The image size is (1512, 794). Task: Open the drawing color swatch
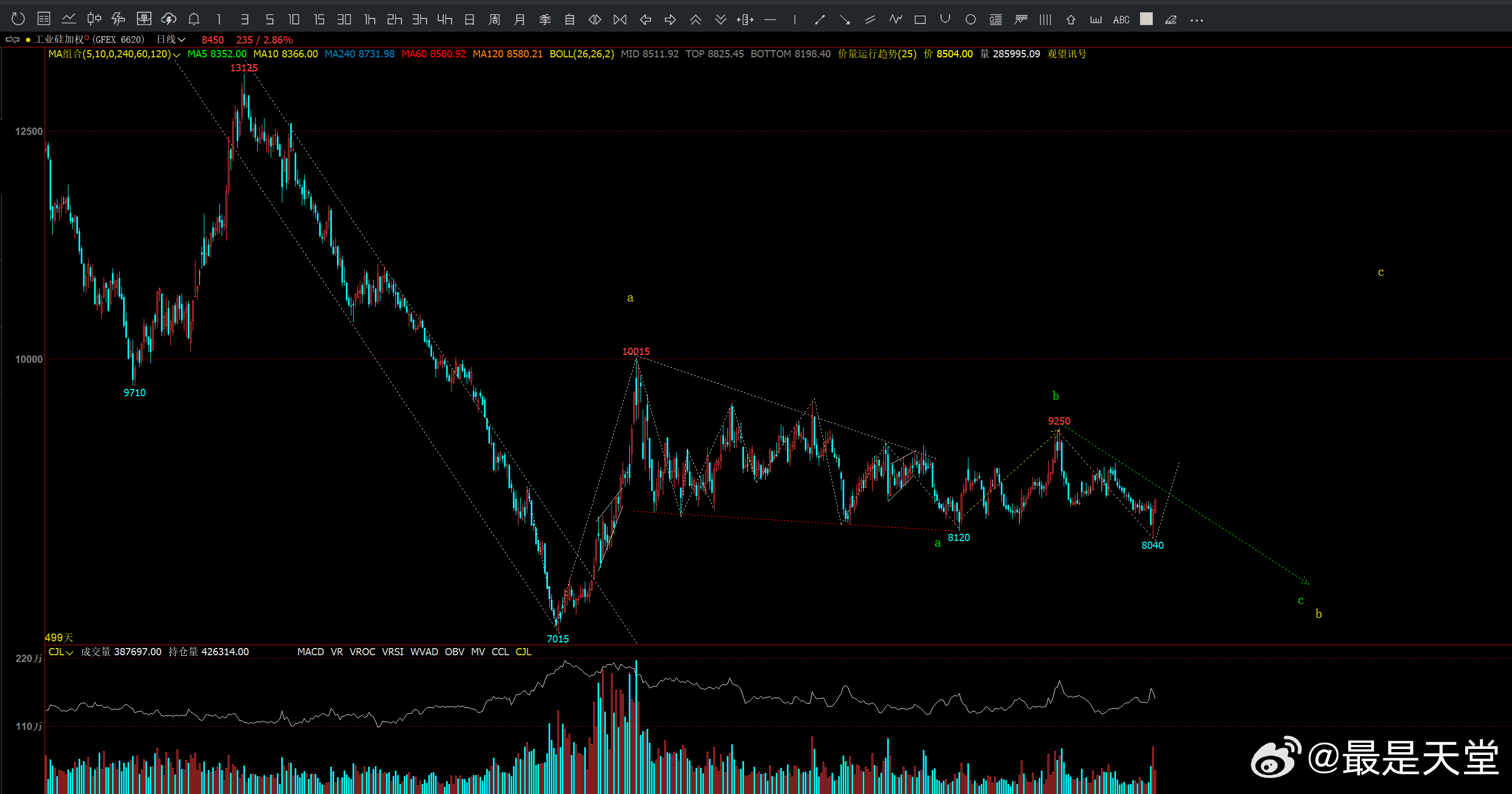tap(1146, 20)
